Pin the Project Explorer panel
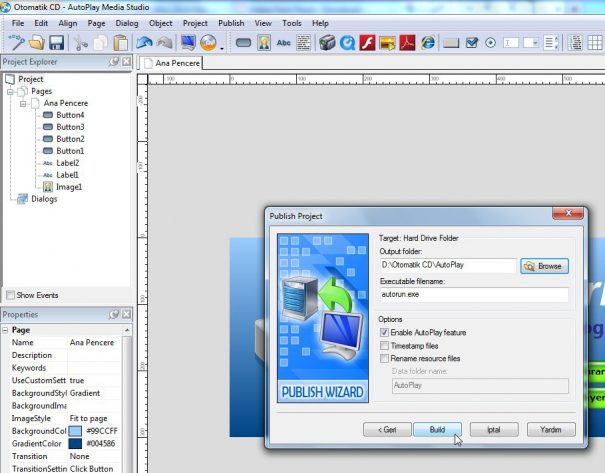The image size is (605, 473). 114,62
